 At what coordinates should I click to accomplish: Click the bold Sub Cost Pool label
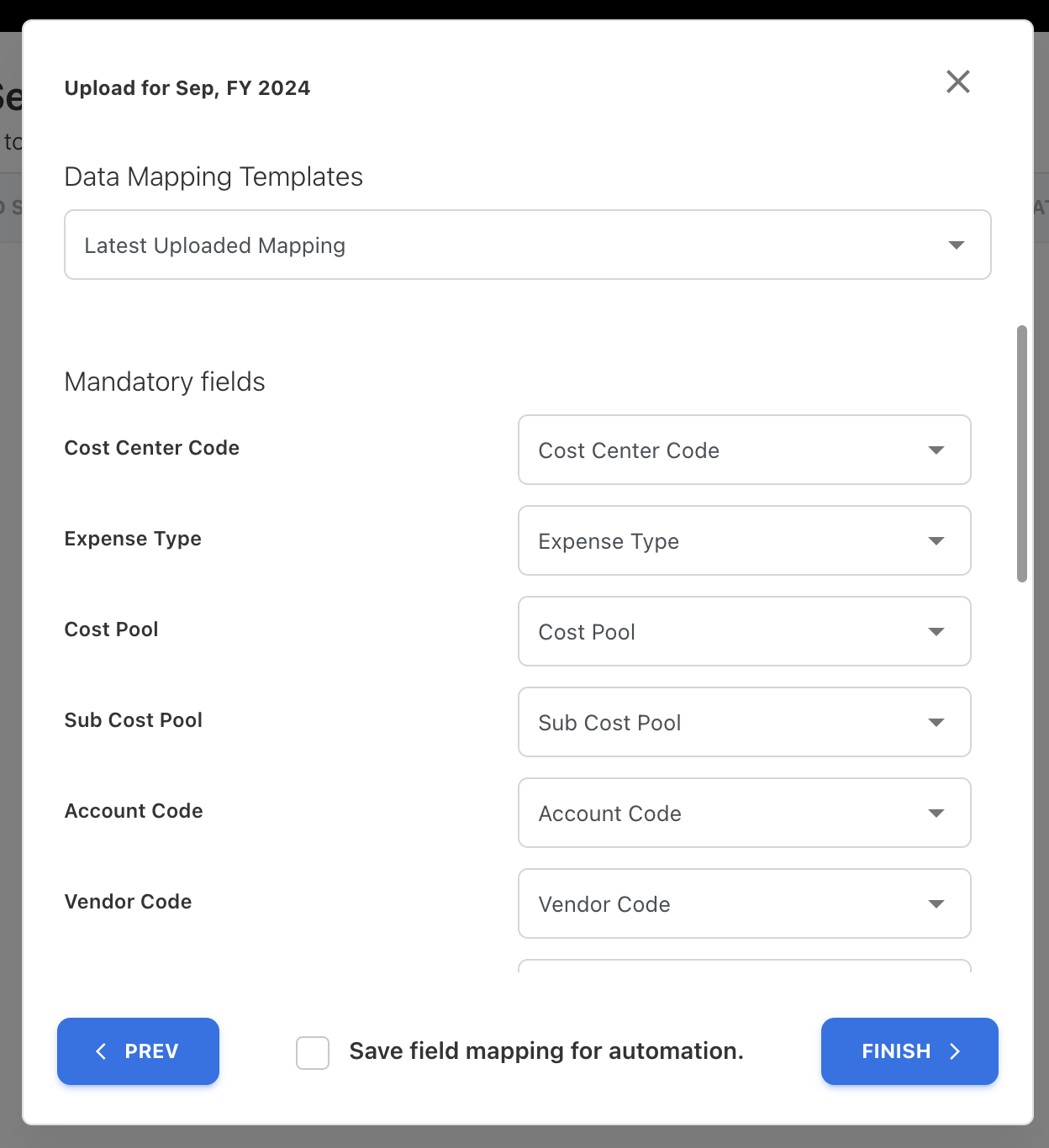click(134, 720)
